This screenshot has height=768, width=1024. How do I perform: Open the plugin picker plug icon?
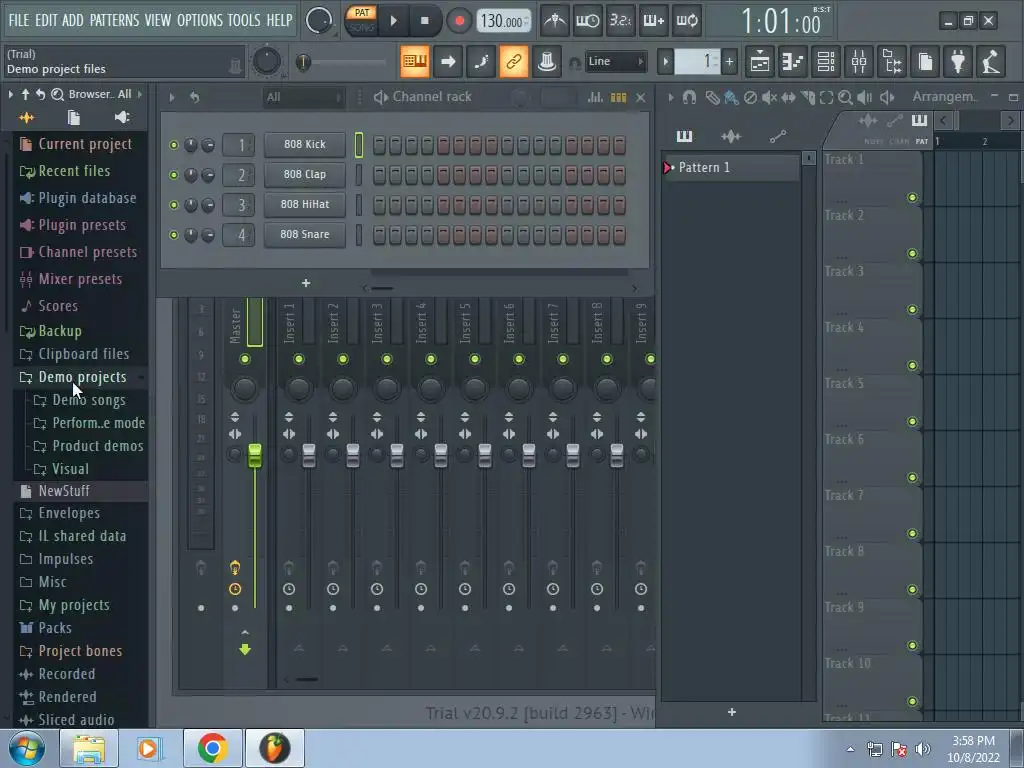[x=958, y=62]
